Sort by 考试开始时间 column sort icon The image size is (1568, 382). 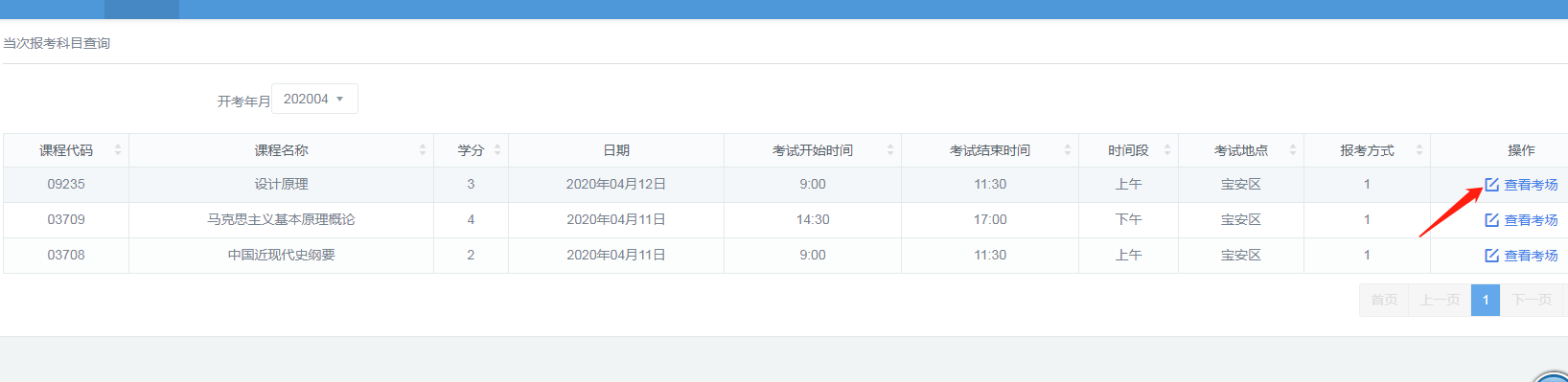click(x=890, y=150)
